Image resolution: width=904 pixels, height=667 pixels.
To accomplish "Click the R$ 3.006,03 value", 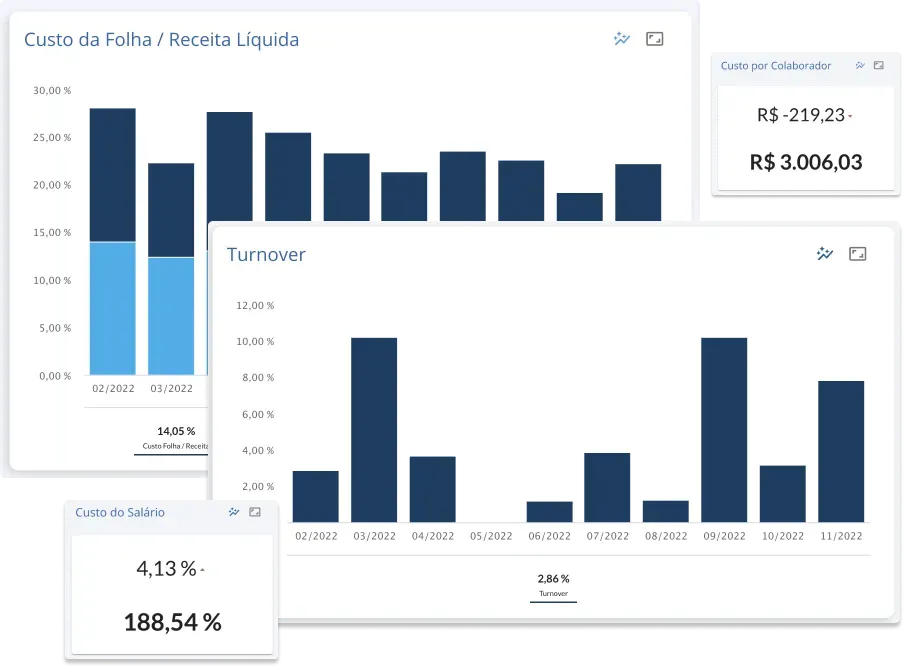I will 806,162.
